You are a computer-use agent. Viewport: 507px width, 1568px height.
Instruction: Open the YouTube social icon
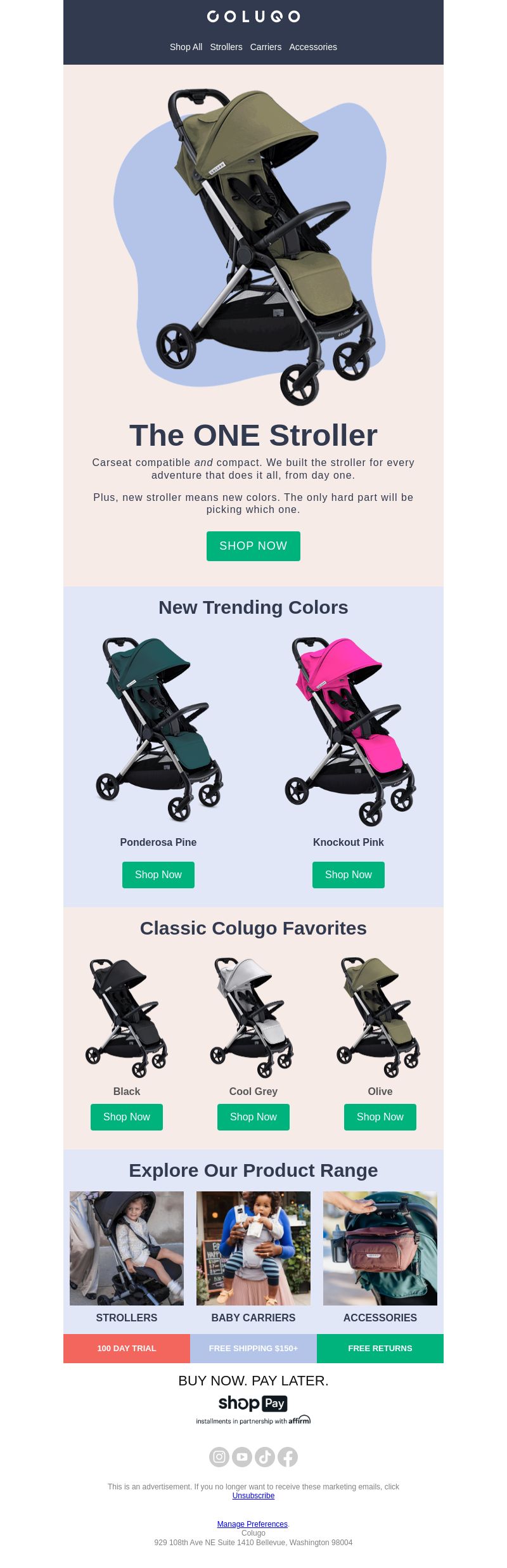pyautogui.click(x=242, y=1456)
